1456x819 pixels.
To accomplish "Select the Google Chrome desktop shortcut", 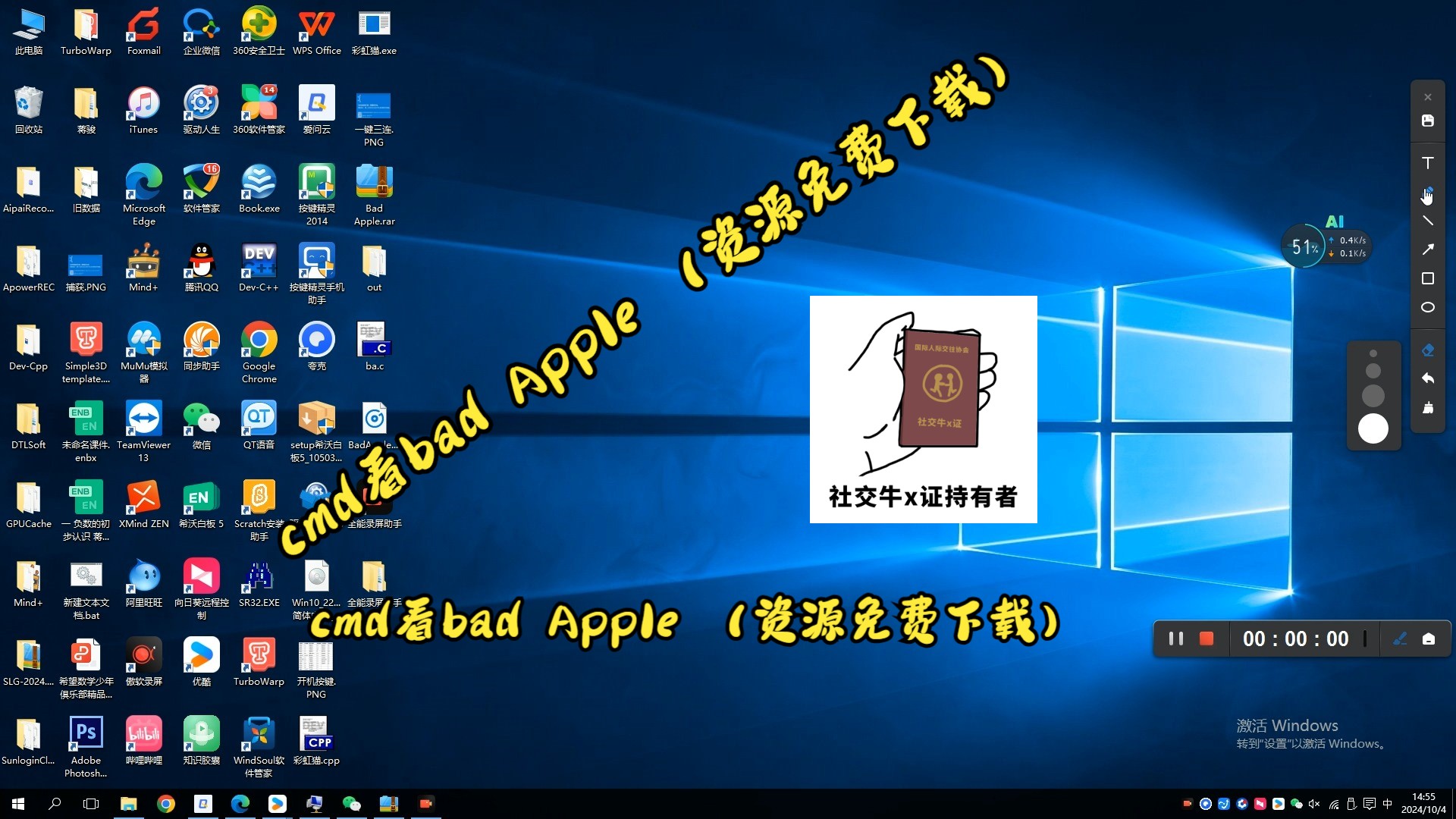I will (259, 353).
